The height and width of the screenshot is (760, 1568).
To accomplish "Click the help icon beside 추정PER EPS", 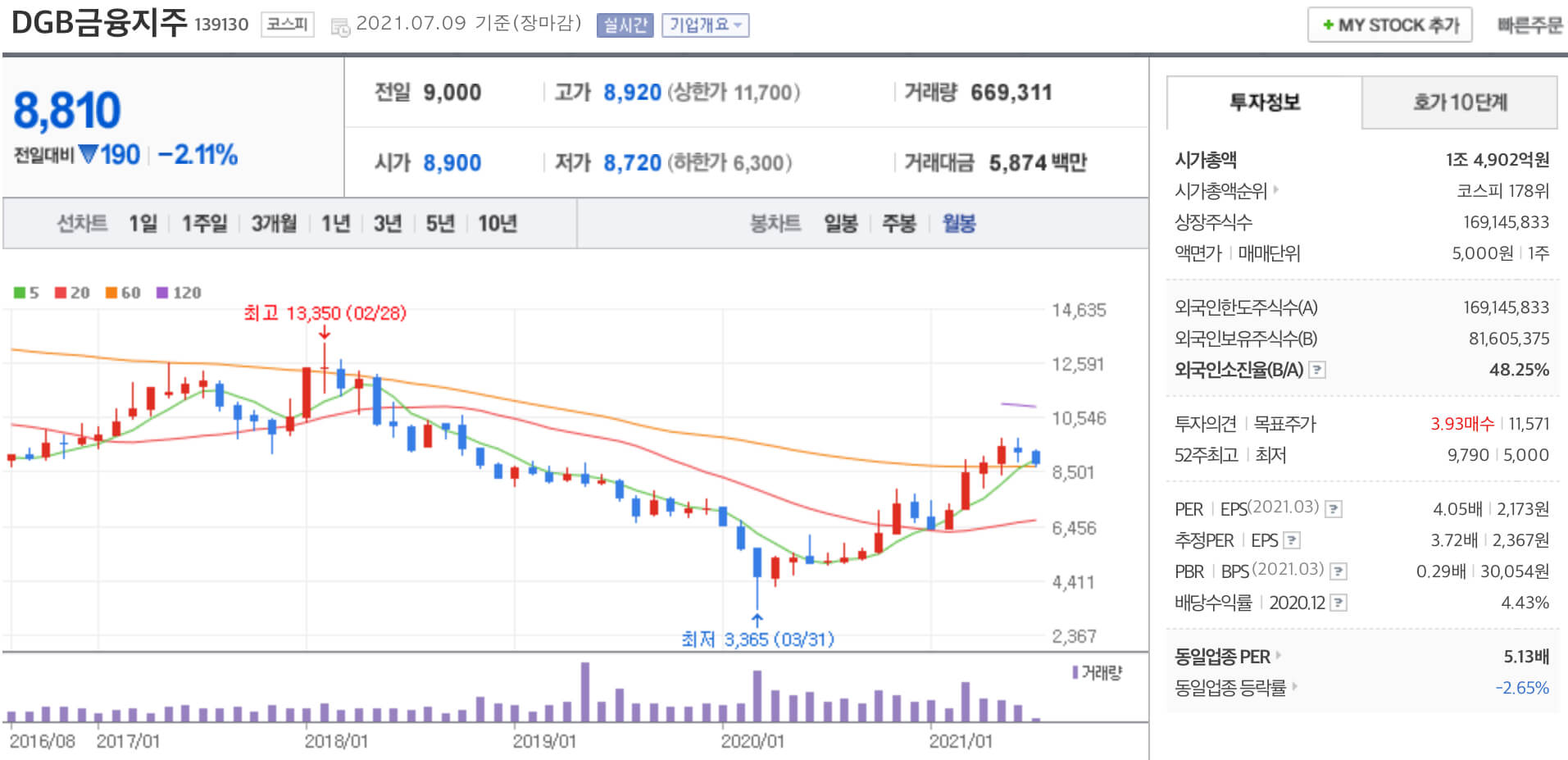I will tap(1293, 540).
